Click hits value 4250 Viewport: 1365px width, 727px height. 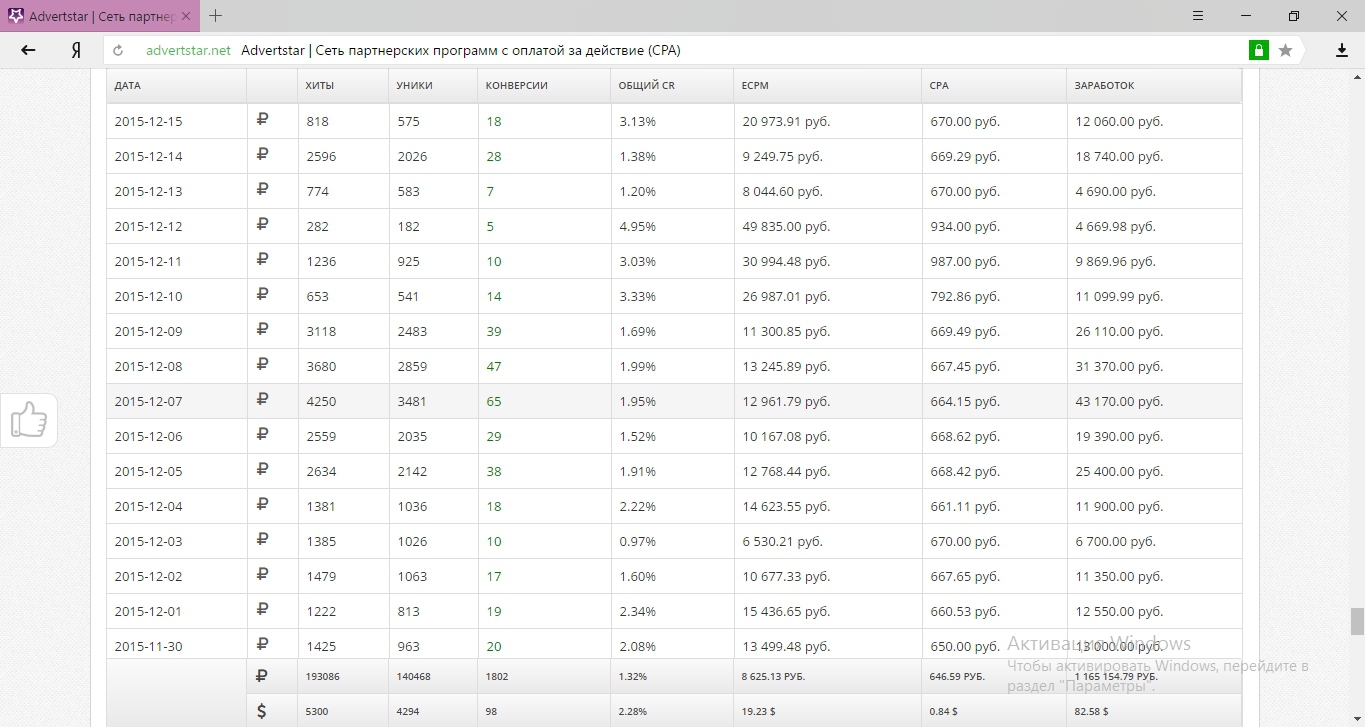click(321, 401)
